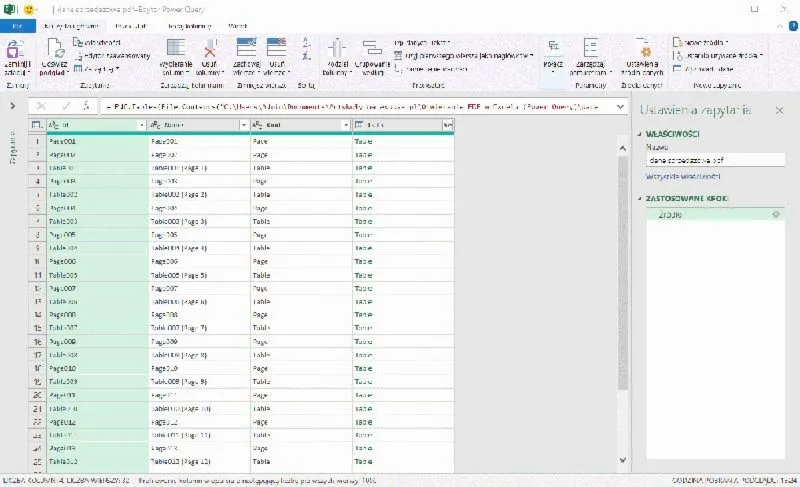This screenshot has width=800, height=487.
Task: Open Zarządzaj dropdown in Zapytanie group
Action: [x=97, y=68]
